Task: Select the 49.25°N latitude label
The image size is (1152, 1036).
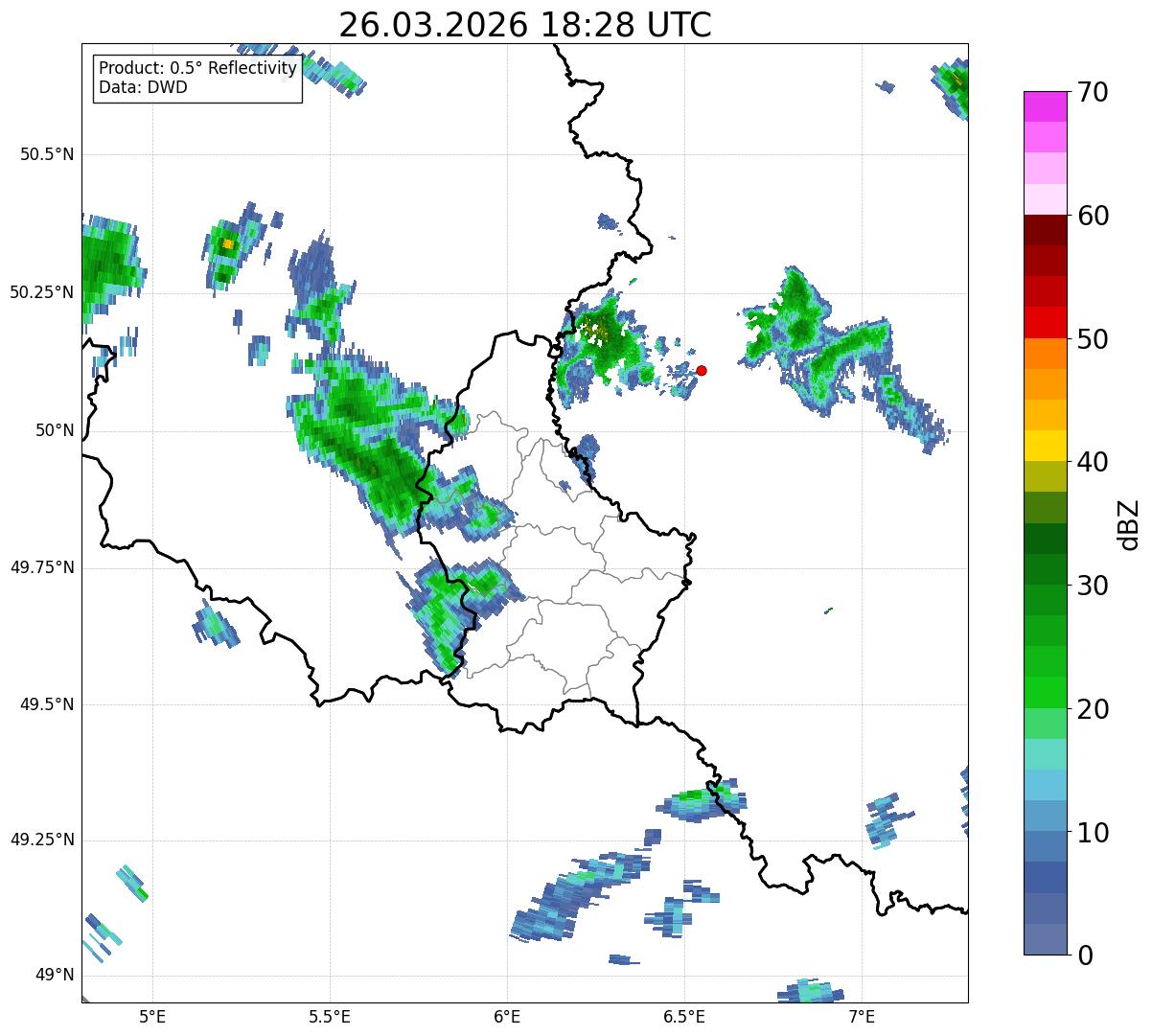Action: pos(42,840)
